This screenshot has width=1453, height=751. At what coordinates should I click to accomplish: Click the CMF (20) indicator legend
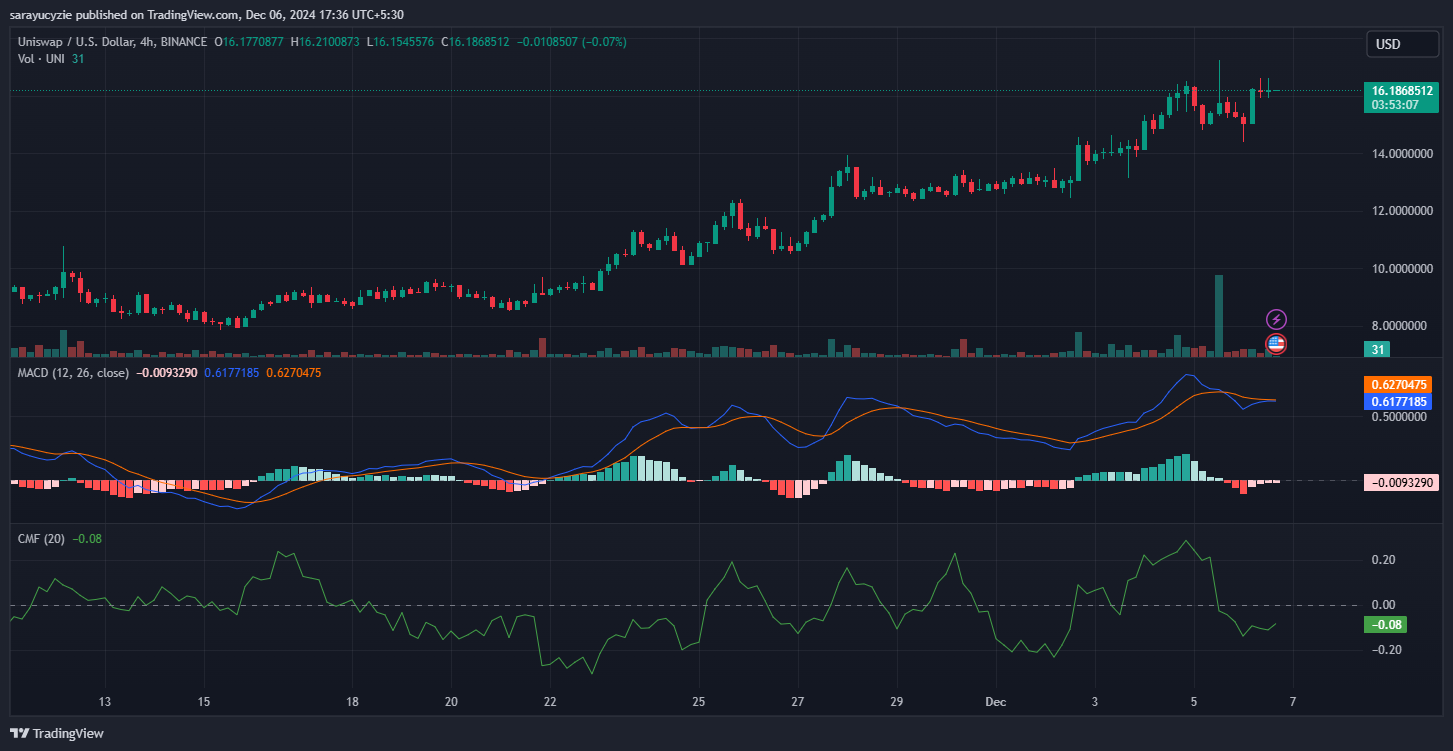[x=41, y=539]
